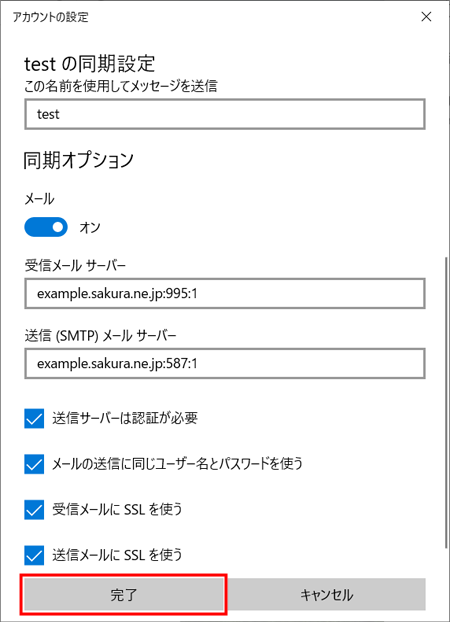Screen dimensions: 450x622
Task: Uncheck 受信メールに SSL を使う checkbox
Action: click(x=34, y=510)
